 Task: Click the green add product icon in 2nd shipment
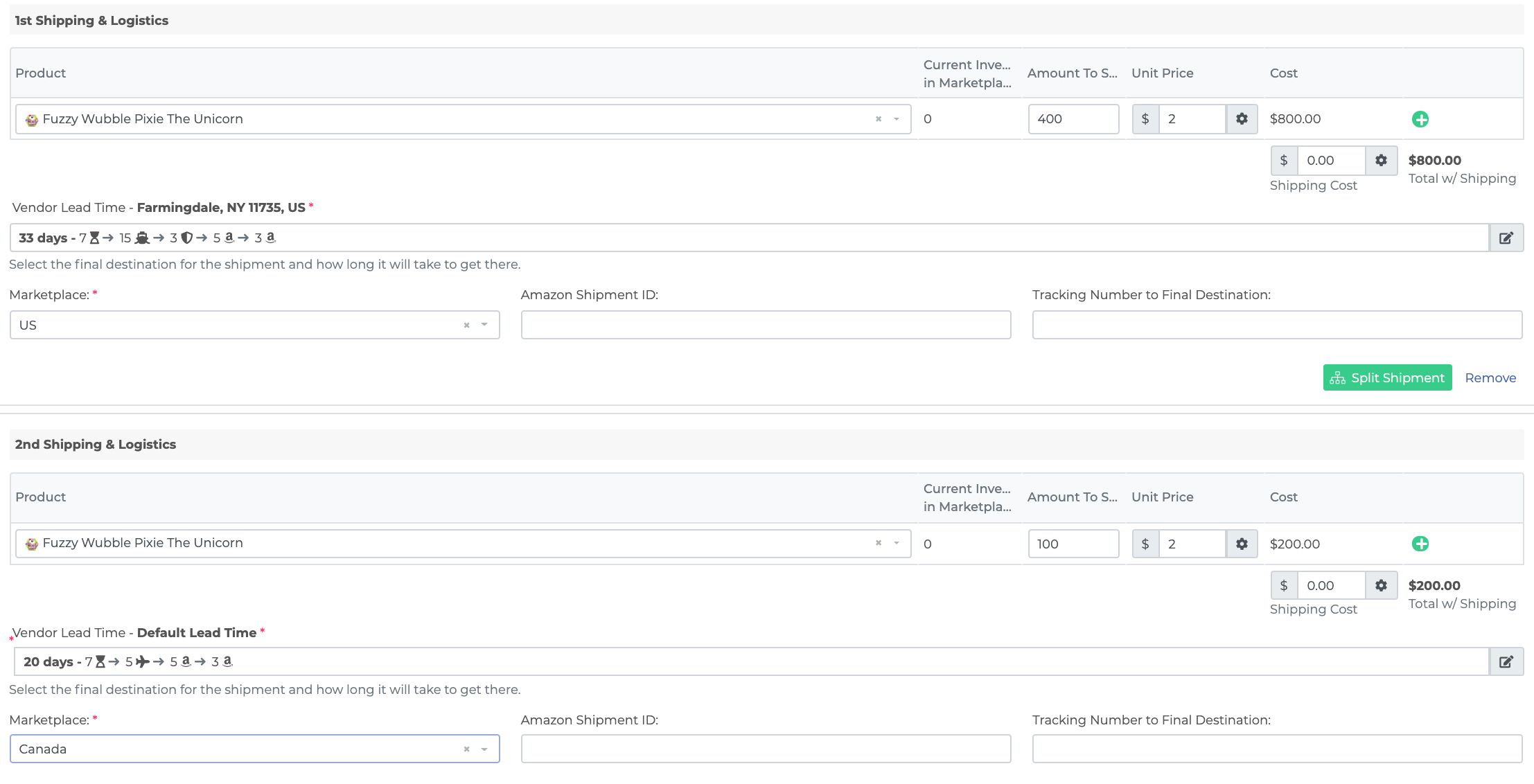pos(1421,544)
